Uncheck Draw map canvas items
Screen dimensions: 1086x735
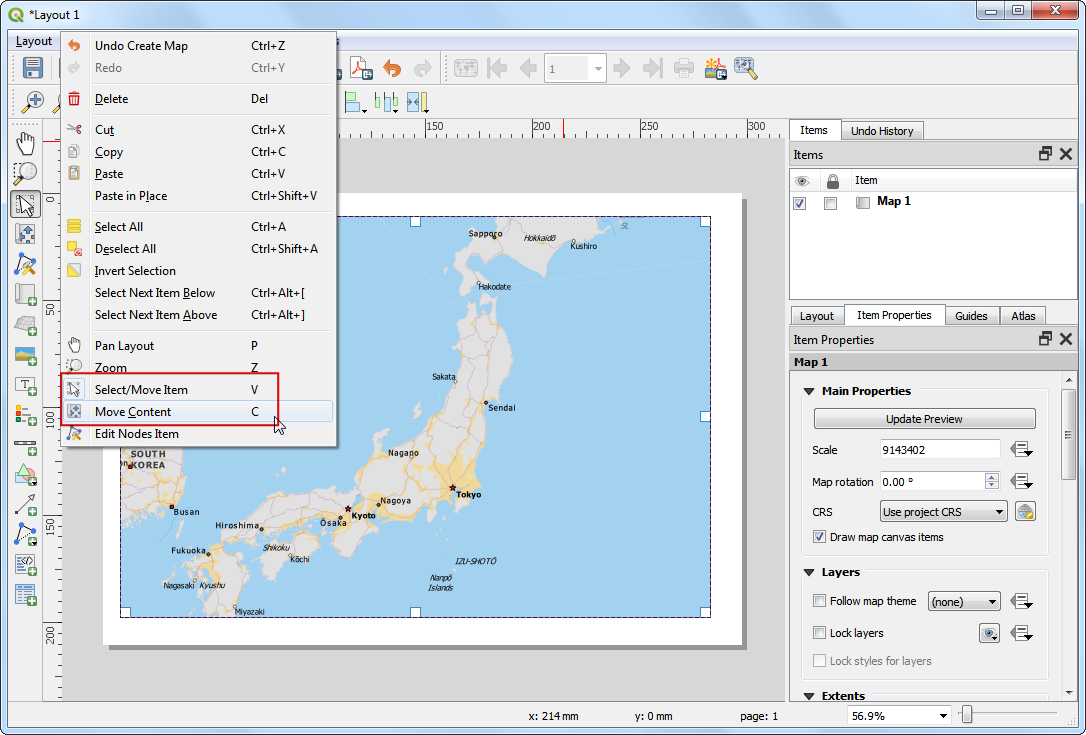[820, 537]
